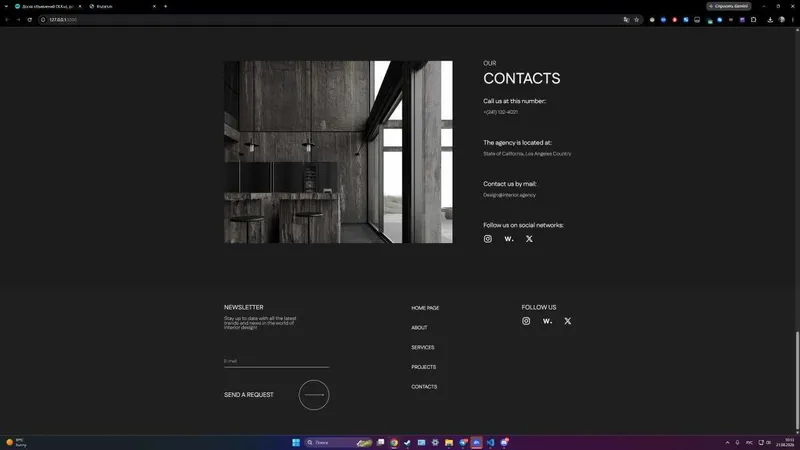This screenshot has height=450, width=800.
Task: View site information icon in address bar
Action: 43,19
